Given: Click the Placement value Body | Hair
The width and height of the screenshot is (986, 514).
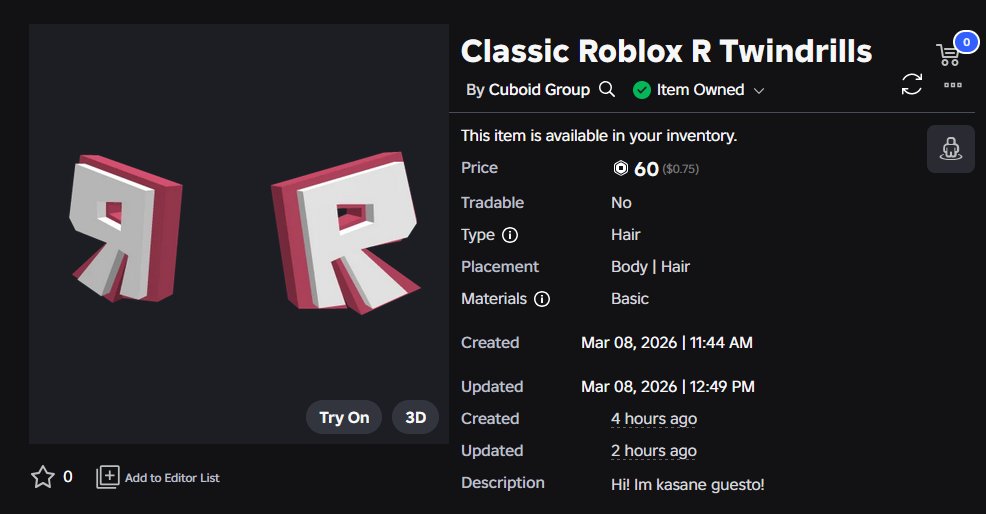Looking at the screenshot, I should (650, 267).
